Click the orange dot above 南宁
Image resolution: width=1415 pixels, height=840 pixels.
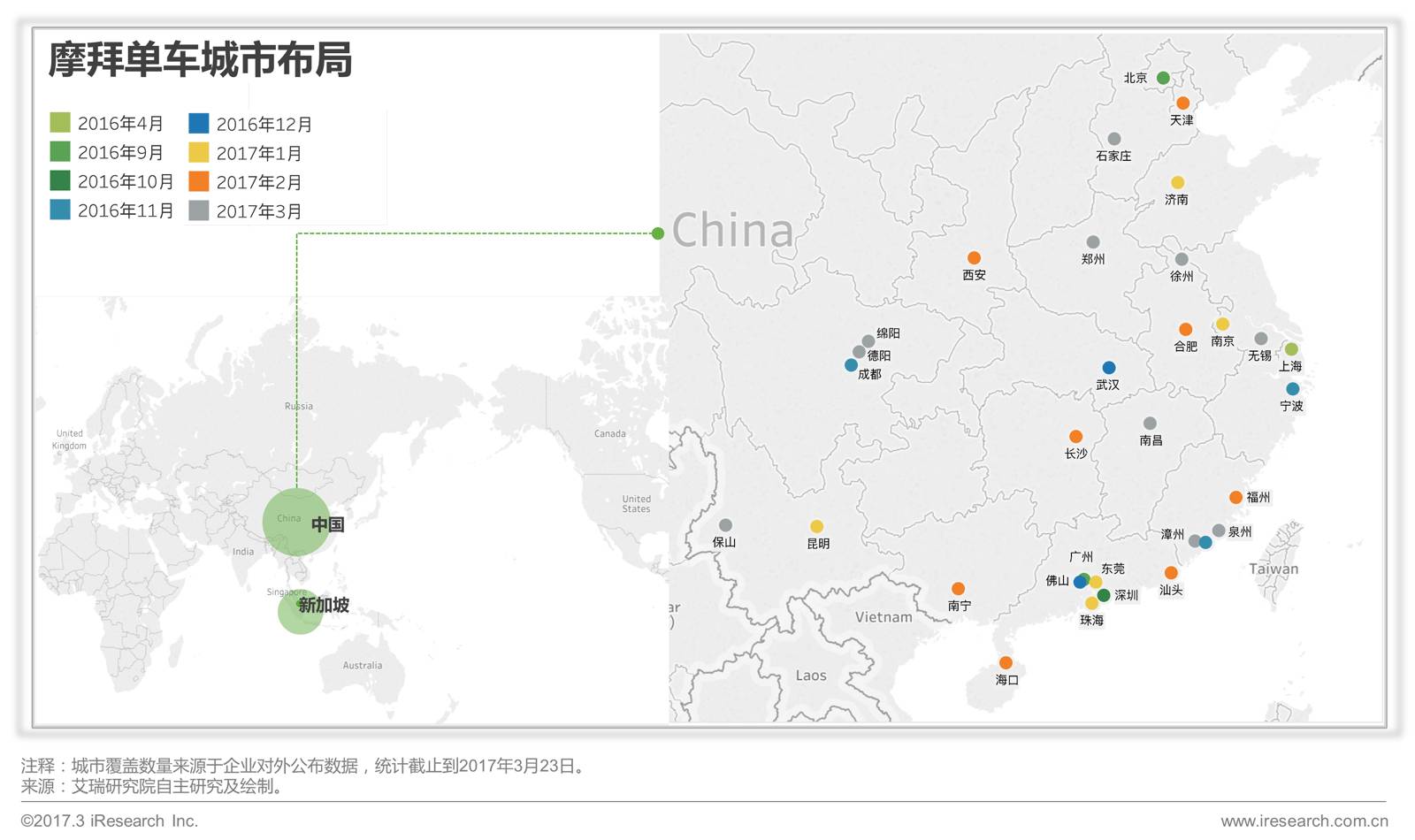click(958, 589)
